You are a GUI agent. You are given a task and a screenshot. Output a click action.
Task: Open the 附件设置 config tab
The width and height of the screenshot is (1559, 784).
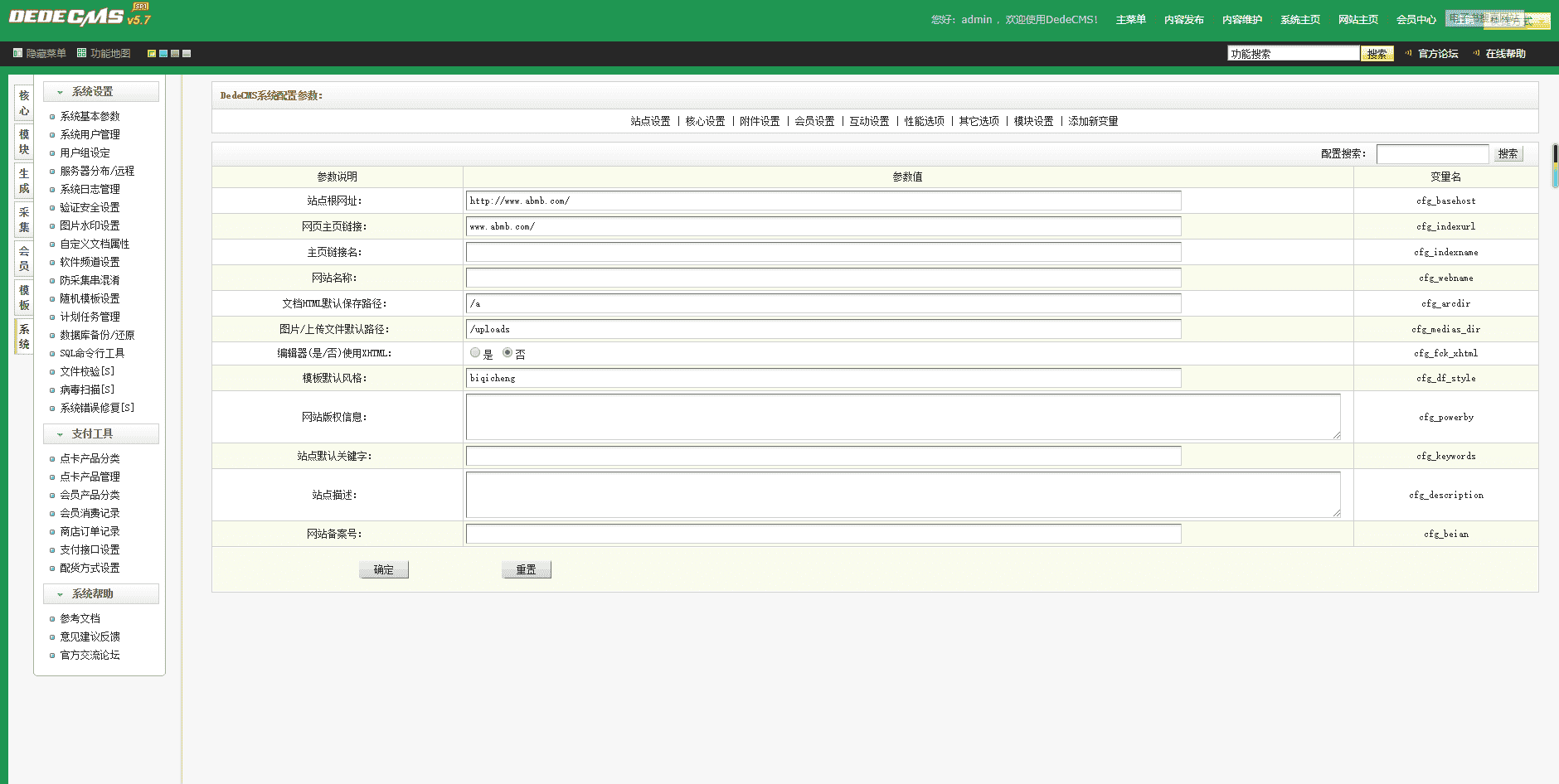click(x=760, y=121)
